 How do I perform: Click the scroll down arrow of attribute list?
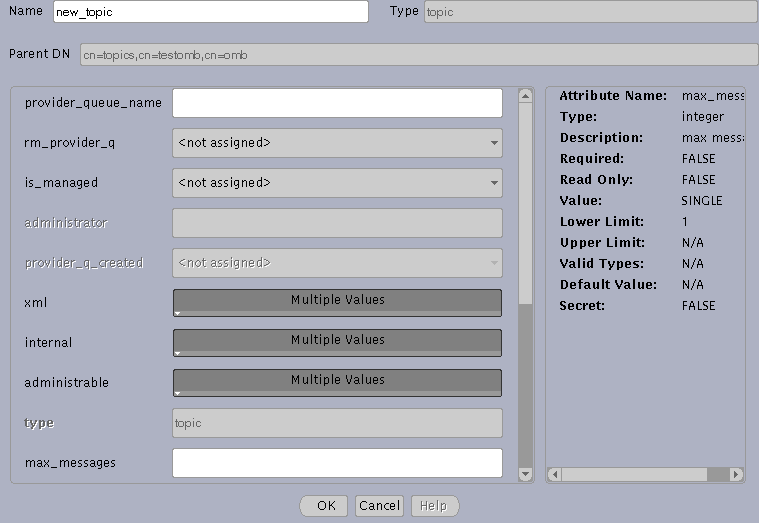[525, 474]
